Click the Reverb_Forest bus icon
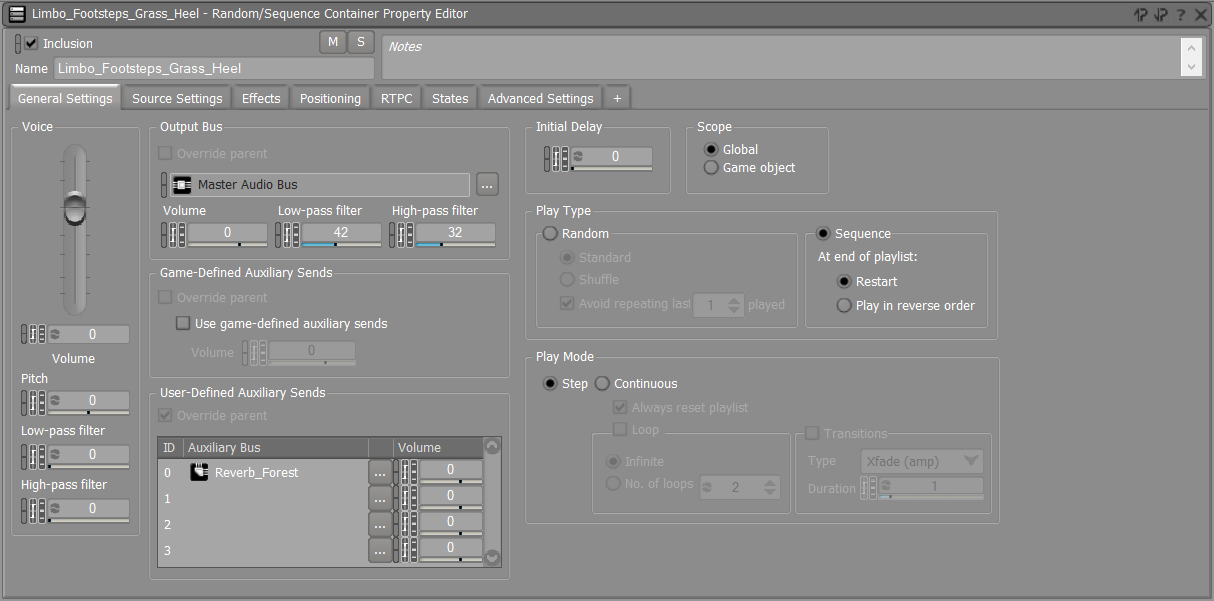 199,472
